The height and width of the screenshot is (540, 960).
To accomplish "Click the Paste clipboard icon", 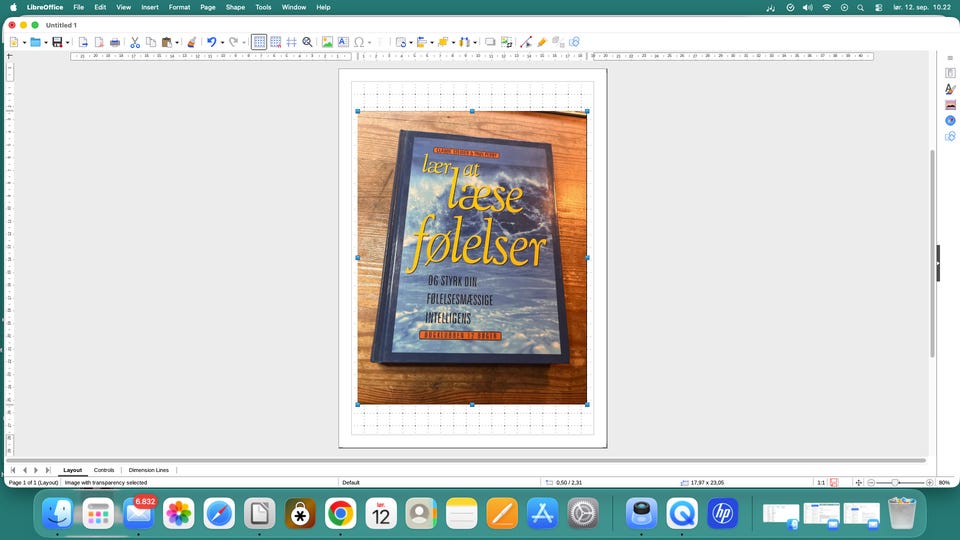I will pos(167,42).
